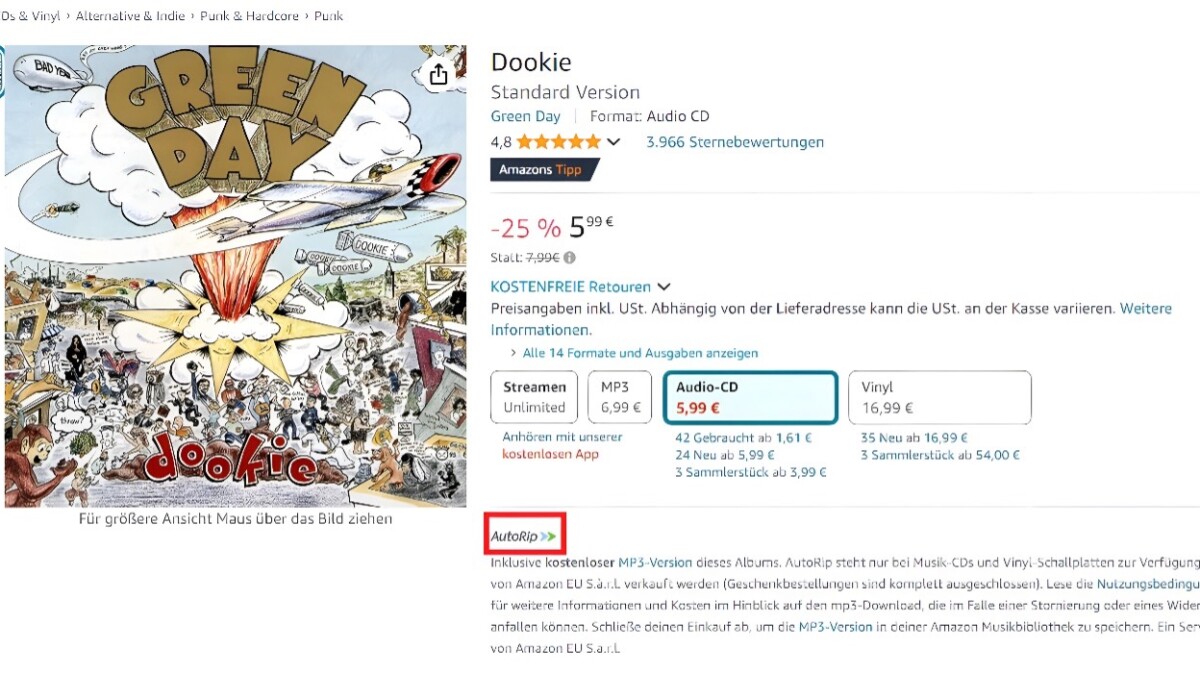Screen dimensions: 1200x675
Task: Open 42 Gebraucht ab 1,61 € offers
Action: [743, 437]
